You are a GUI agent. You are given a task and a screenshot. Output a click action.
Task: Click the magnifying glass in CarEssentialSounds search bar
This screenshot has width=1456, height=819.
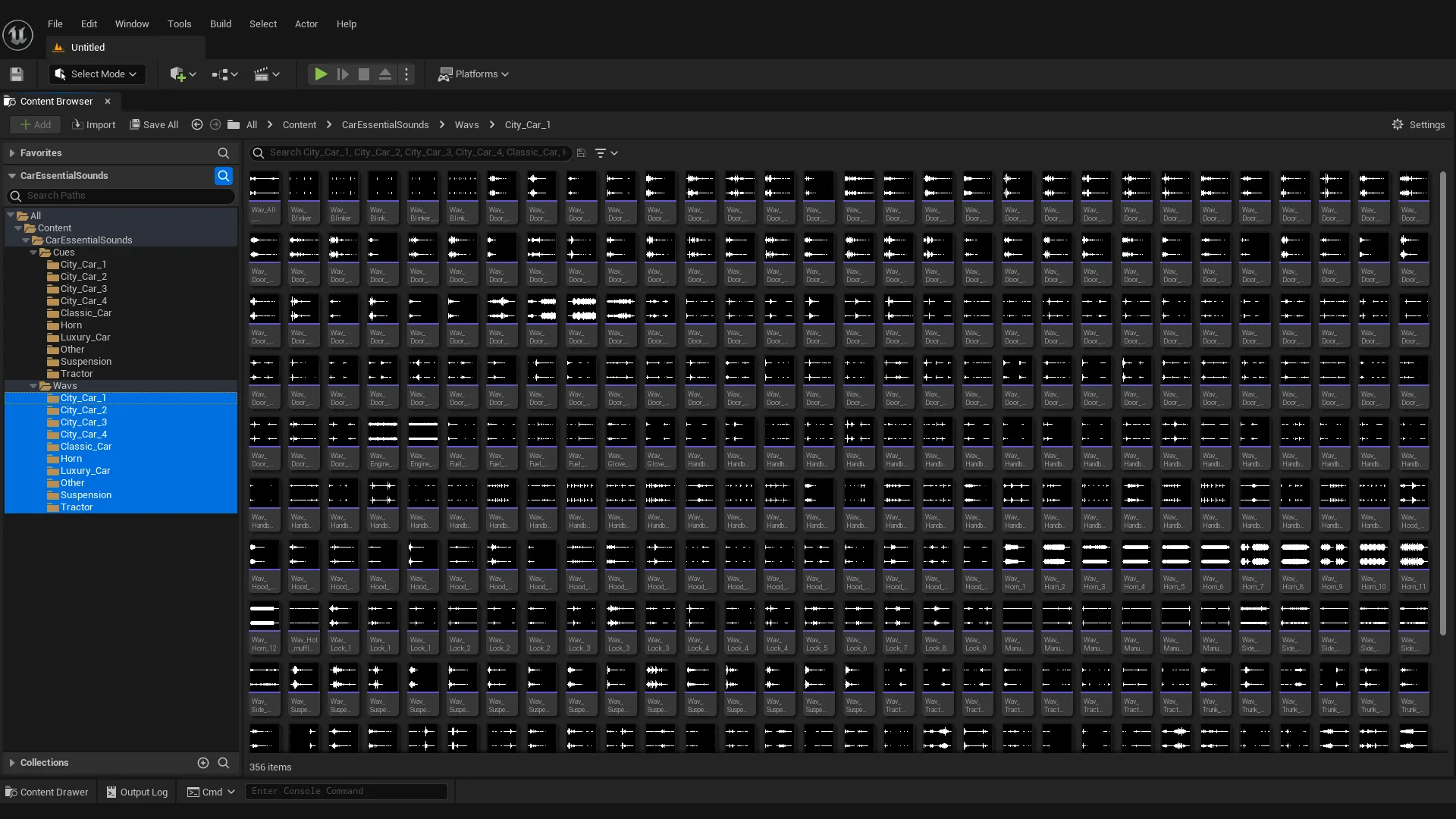coord(224,176)
